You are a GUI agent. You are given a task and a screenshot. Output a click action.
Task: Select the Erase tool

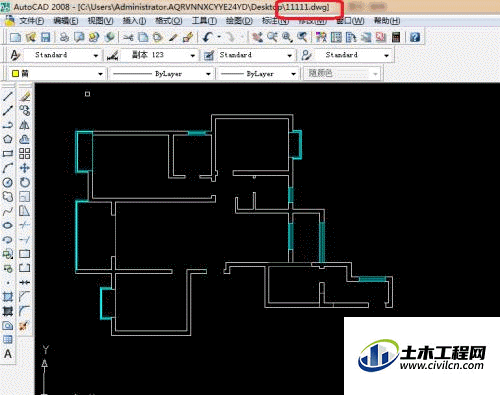(24, 96)
